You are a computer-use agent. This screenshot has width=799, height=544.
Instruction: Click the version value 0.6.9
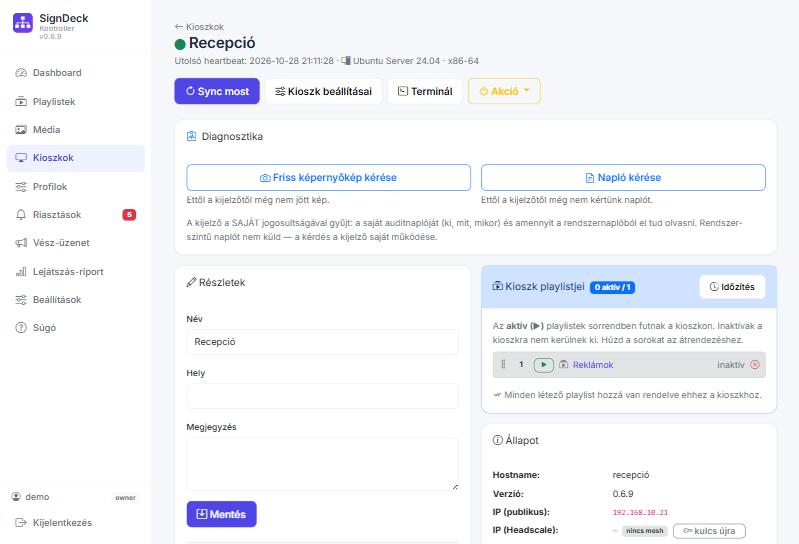pos(623,494)
